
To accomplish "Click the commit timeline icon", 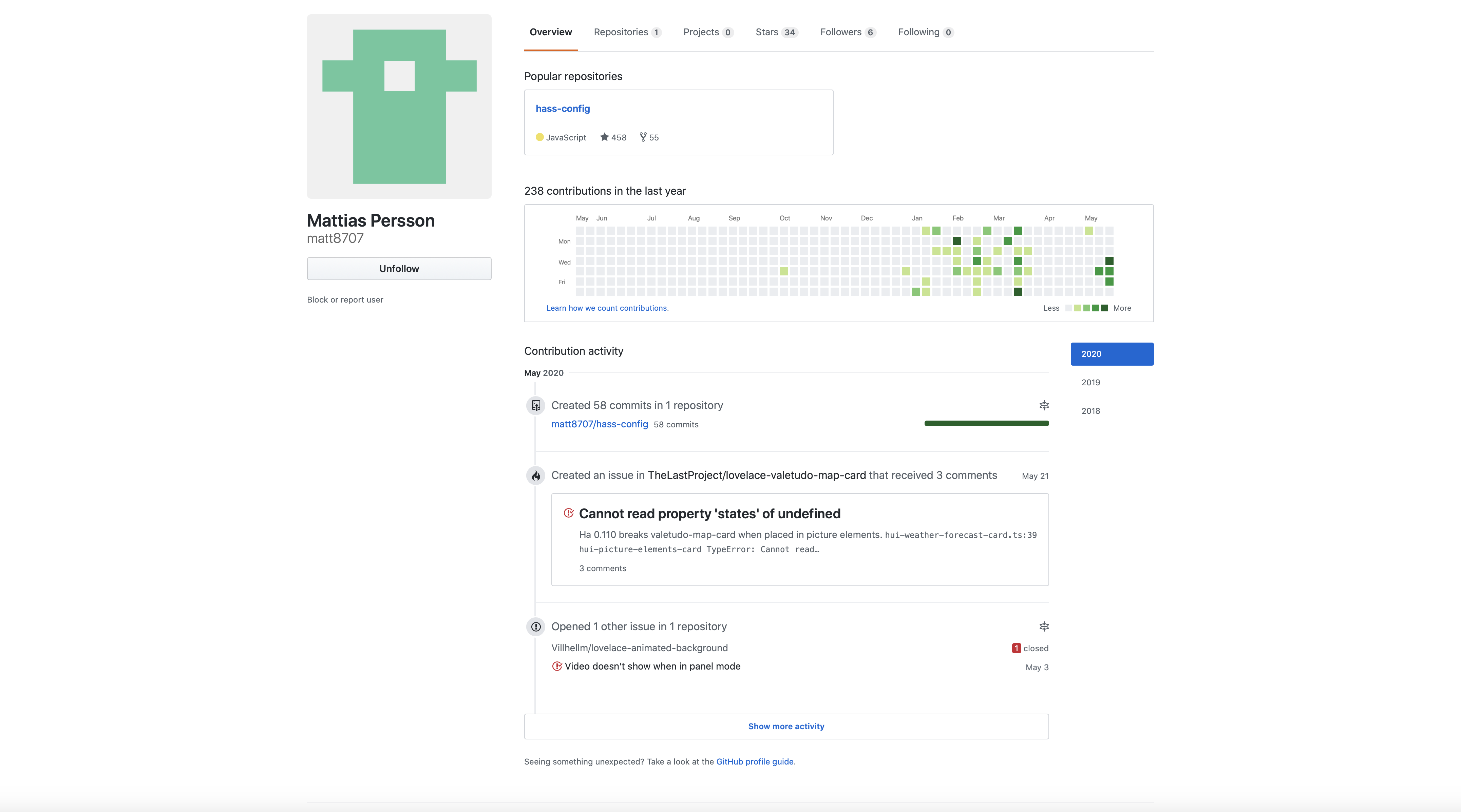I will tap(535, 405).
